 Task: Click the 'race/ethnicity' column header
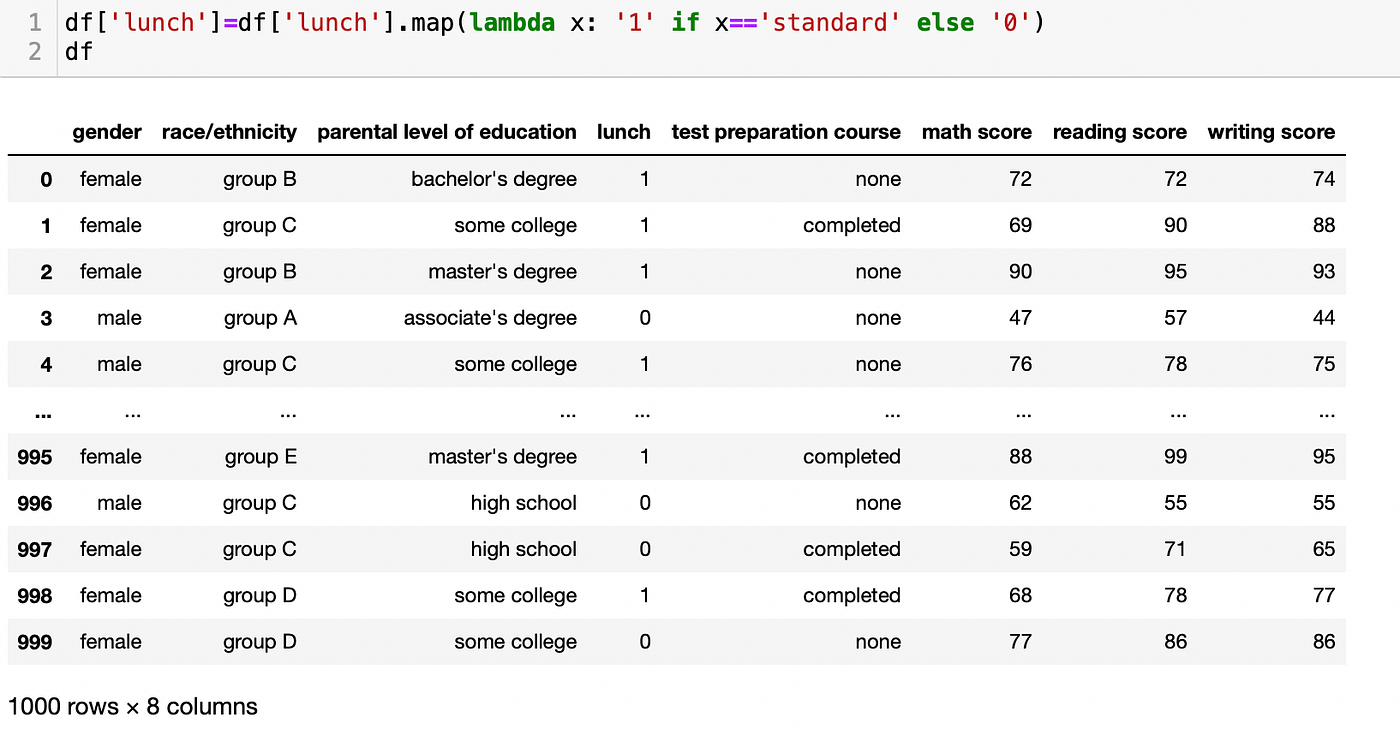pyautogui.click(x=229, y=132)
